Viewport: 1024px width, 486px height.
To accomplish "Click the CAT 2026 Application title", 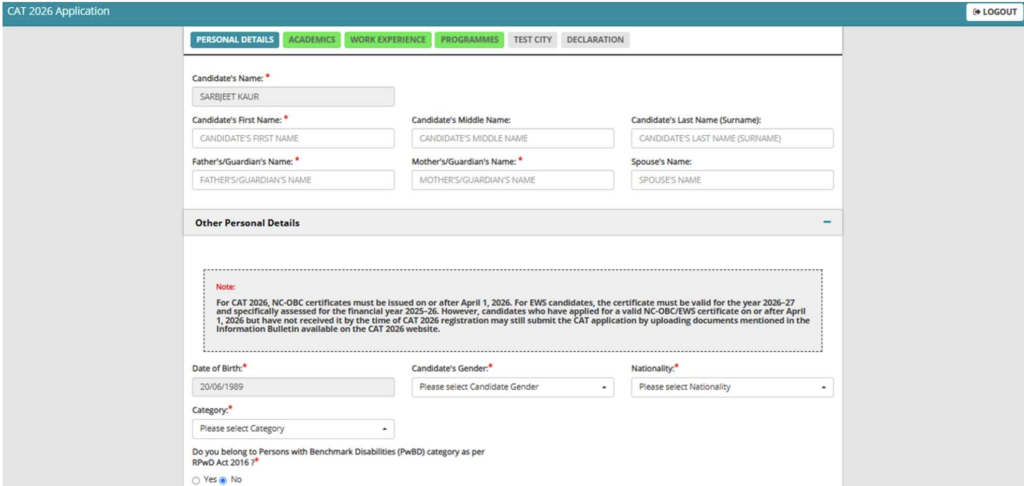I will [x=59, y=12].
